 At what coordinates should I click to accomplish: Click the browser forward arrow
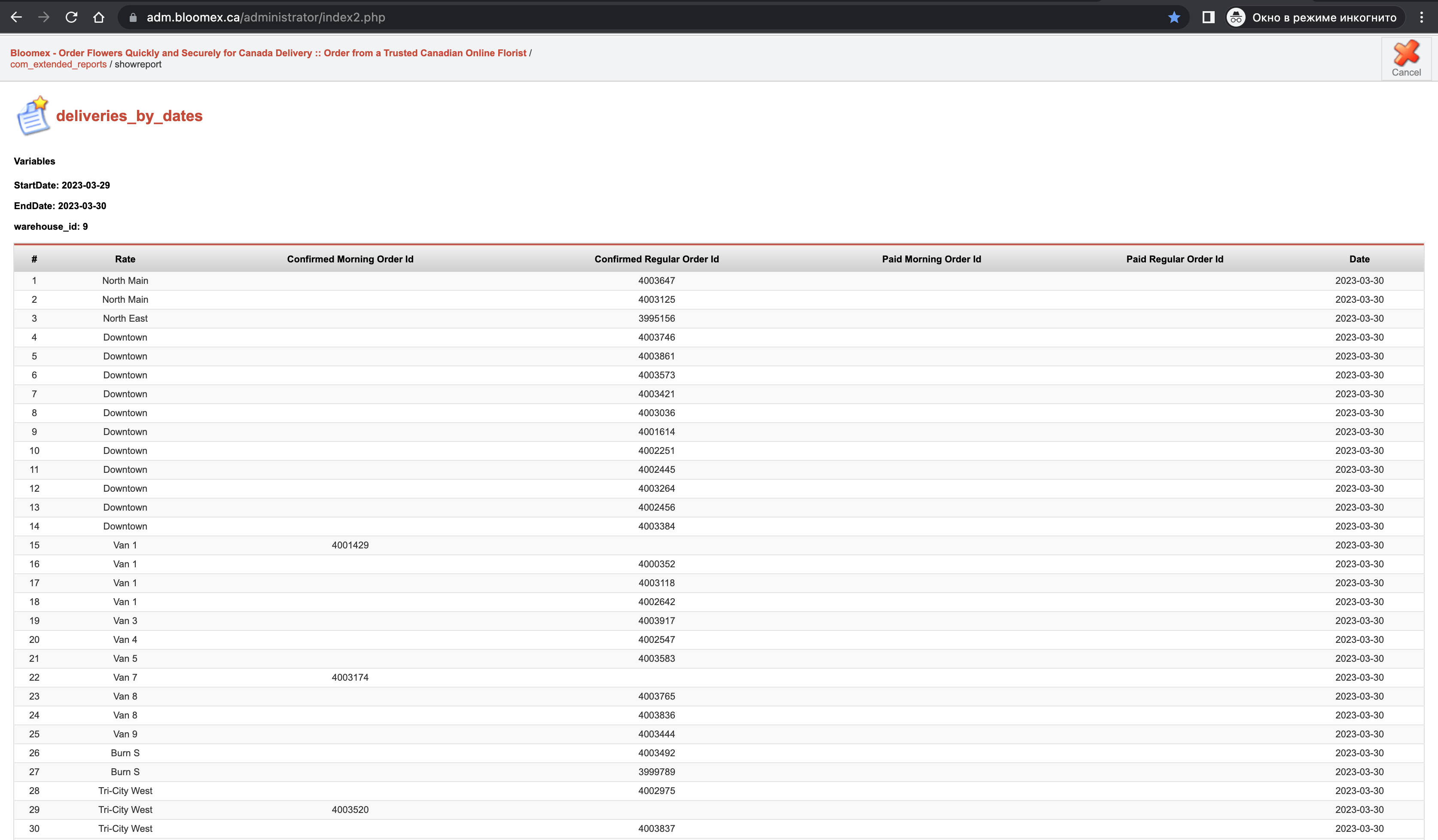click(x=44, y=18)
